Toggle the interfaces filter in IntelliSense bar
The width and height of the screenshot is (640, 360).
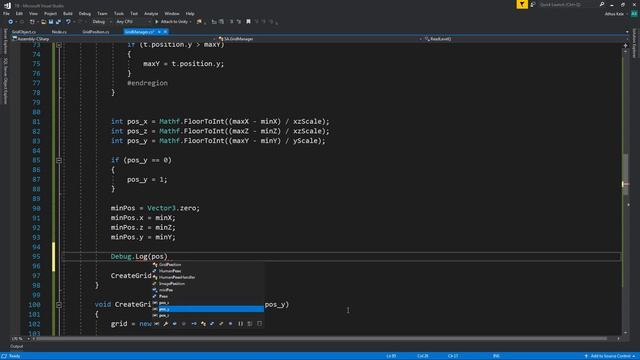pos(194,324)
